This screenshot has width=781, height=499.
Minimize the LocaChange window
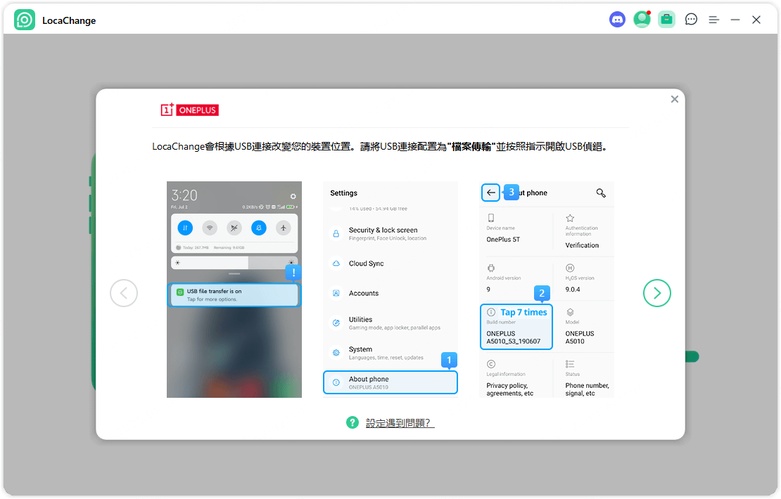coord(735,20)
